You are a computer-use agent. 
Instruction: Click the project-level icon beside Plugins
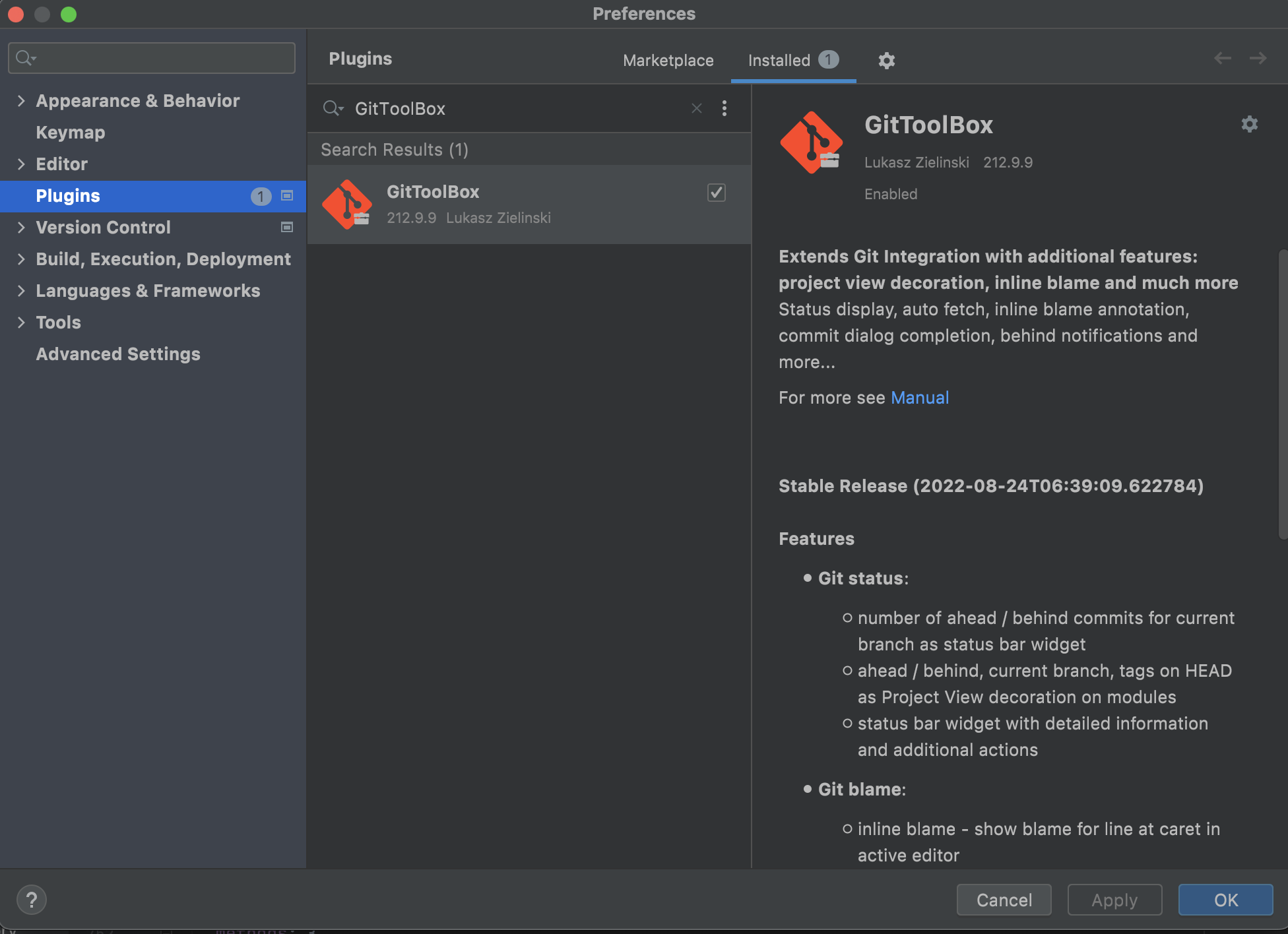pyautogui.click(x=287, y=195)
